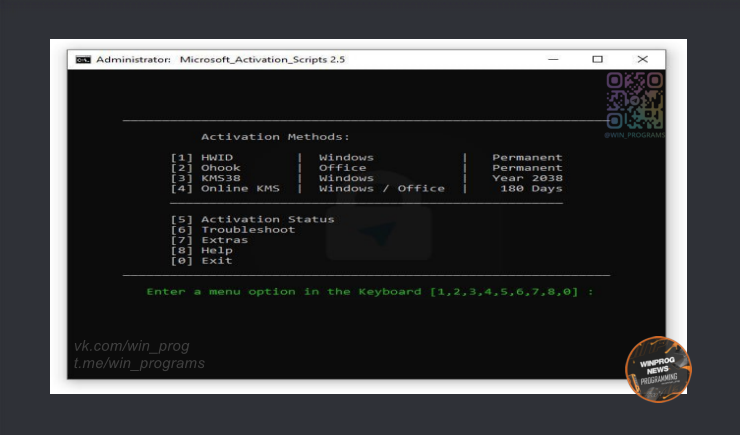Select the [2] Ohook option text
740x435 pixels.
[x=206, y=168]
